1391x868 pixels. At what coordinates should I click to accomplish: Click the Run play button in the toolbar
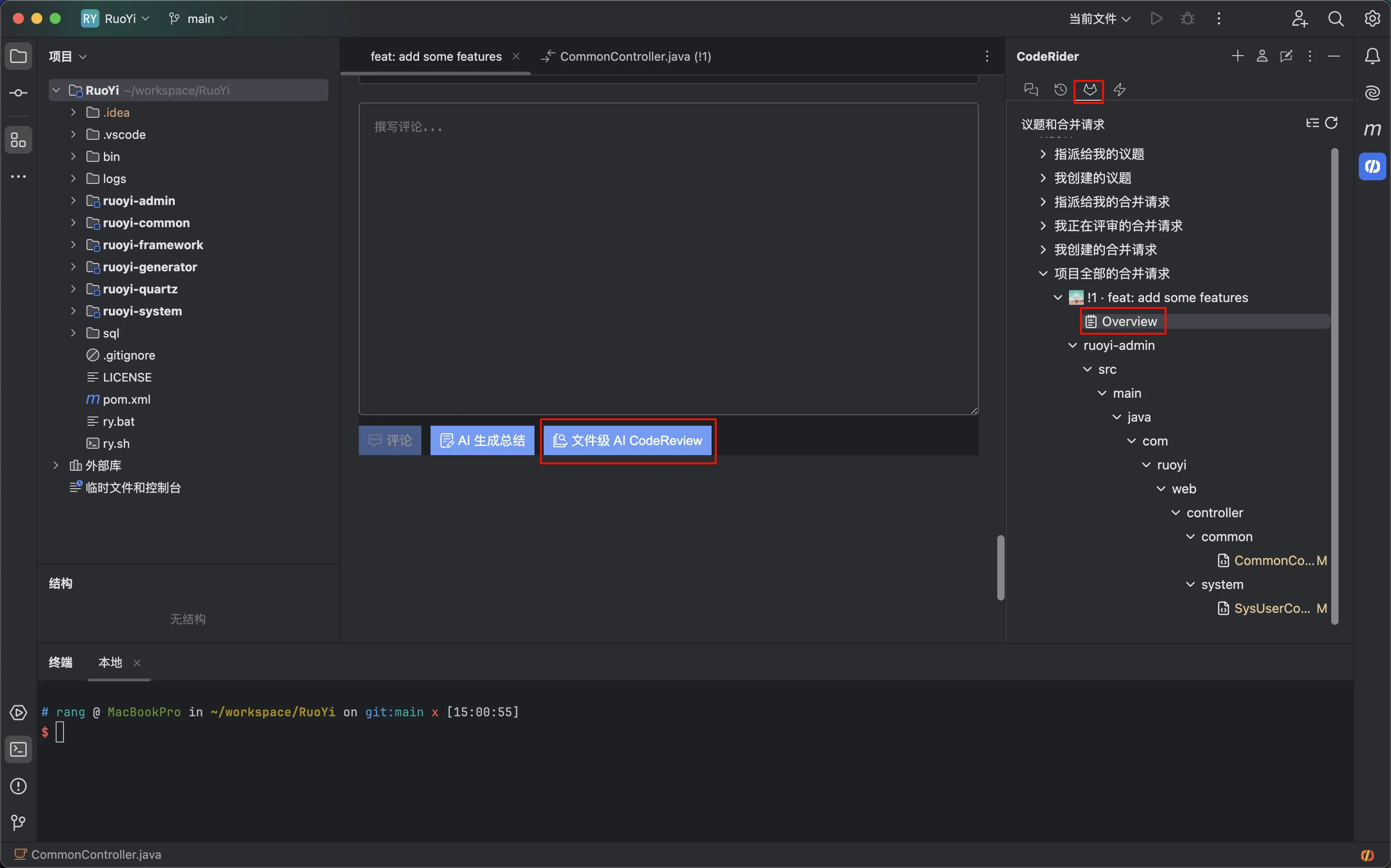click(x=1156, y=19)
